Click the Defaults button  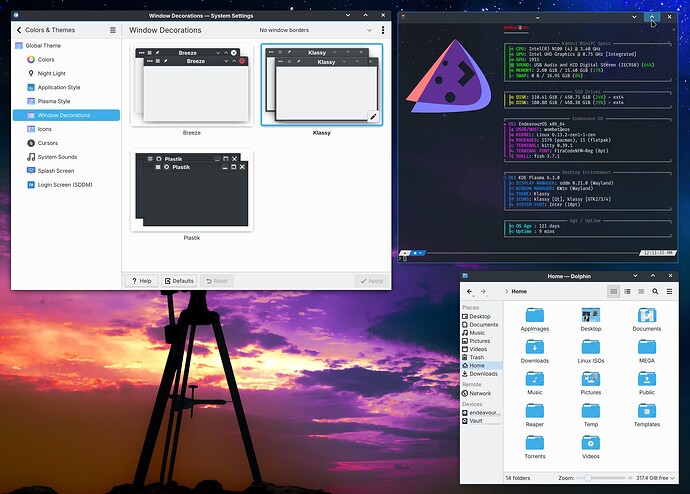179,281
